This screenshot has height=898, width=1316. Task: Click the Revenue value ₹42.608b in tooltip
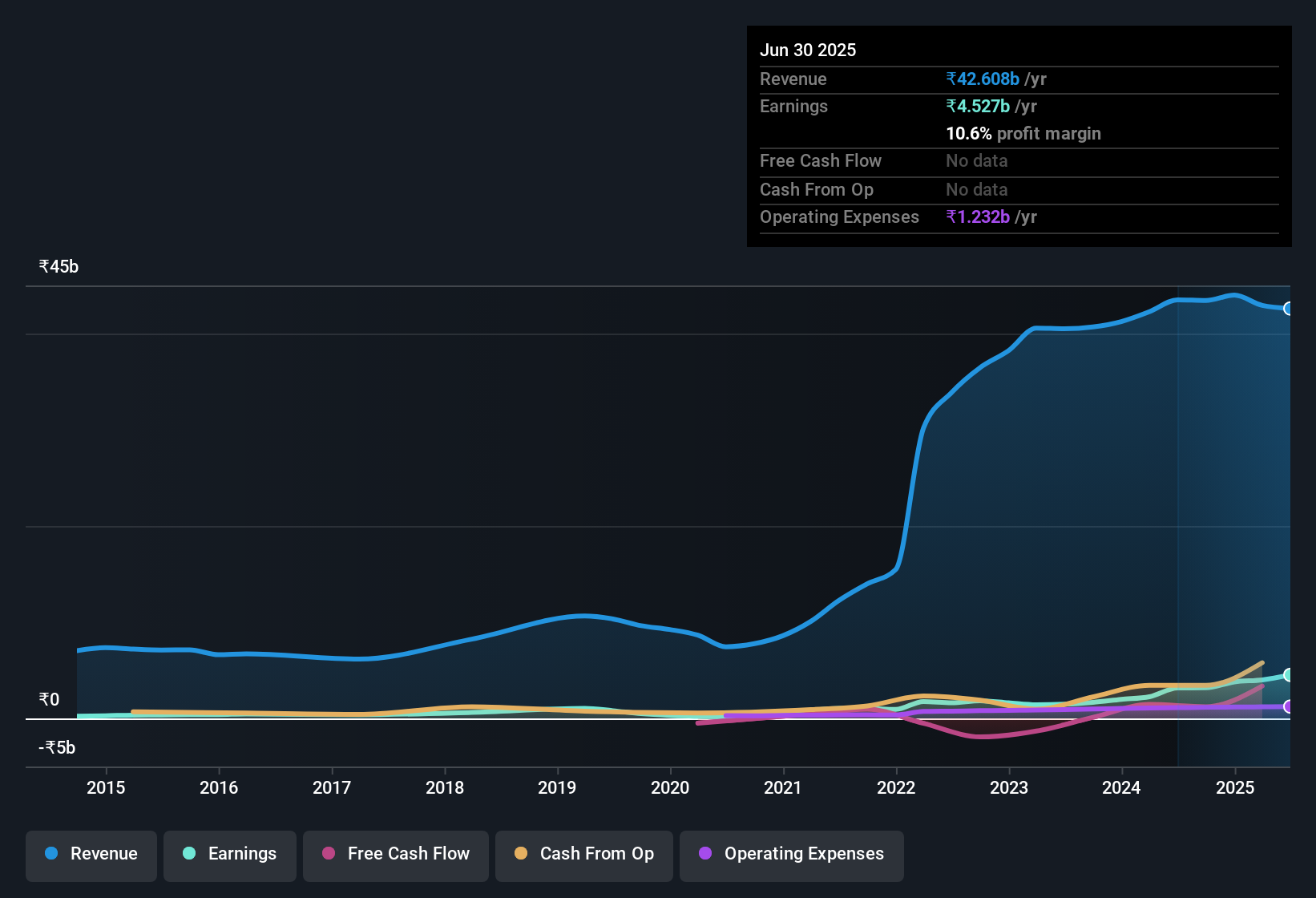point(983,79)
